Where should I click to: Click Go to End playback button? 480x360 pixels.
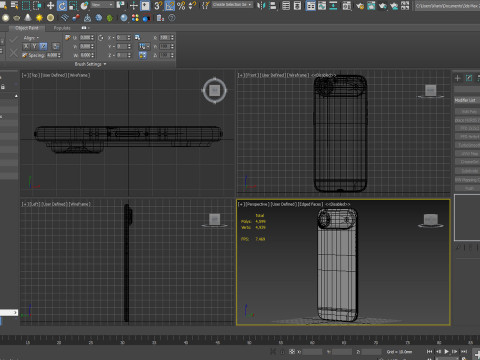tap(464, 351)
